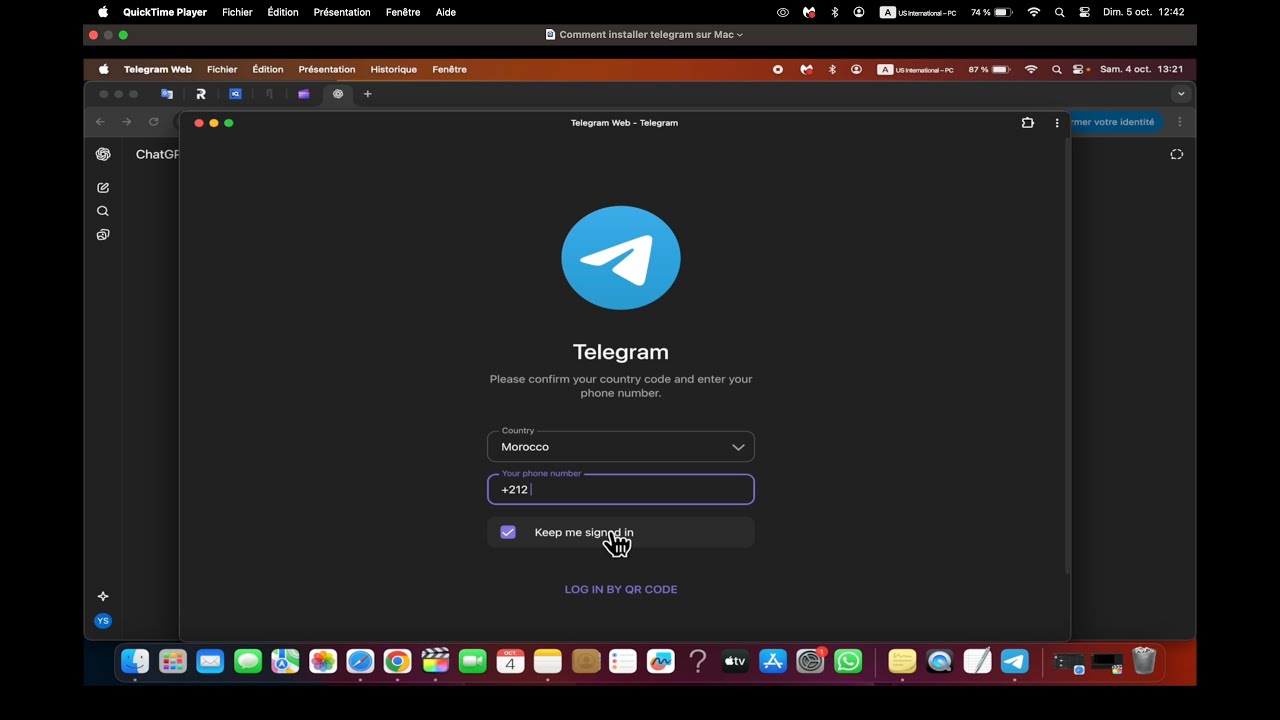The width and height of the screenshot is (1280, 720).
Task: Switch to the Google Translate browser tab
Action: tap(167, 94)
